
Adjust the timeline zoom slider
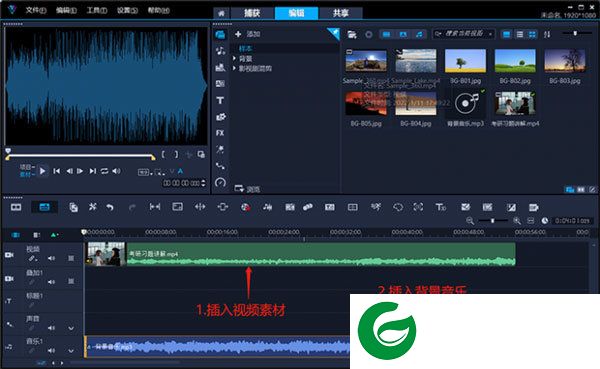tap(493, 221)
